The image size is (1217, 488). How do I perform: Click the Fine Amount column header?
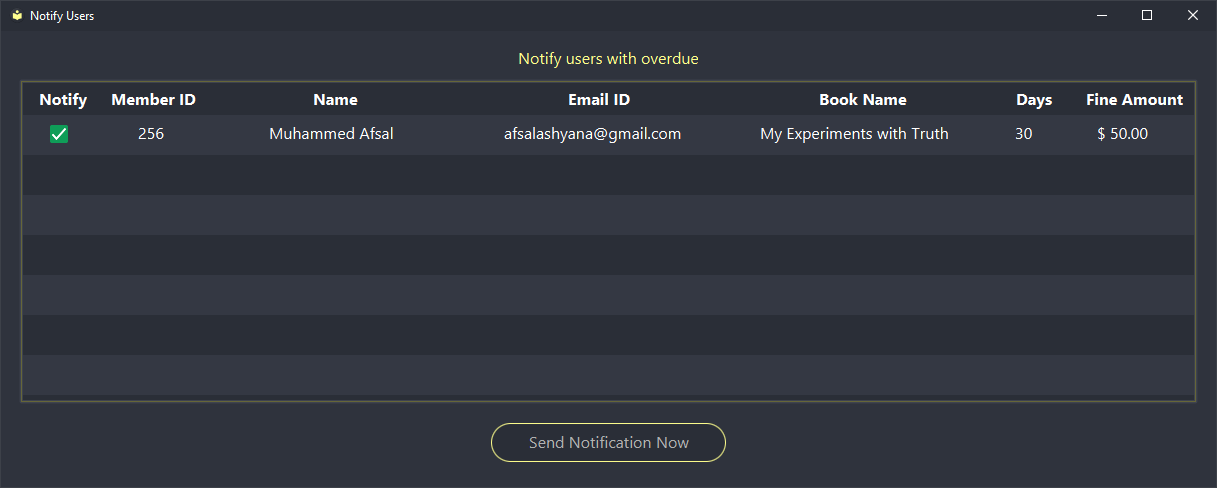pyautogui.click(x=1134, y=100)
